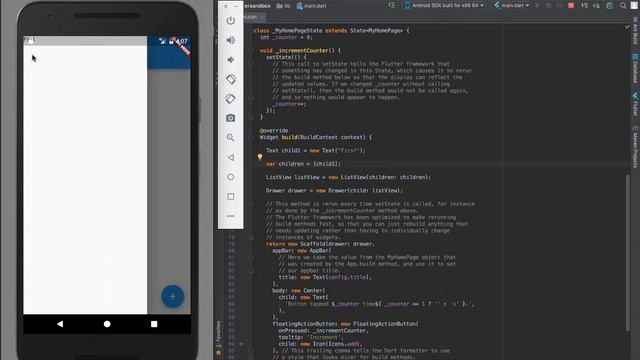Click main.dart in the breadcrumb bar

point(312,6)
